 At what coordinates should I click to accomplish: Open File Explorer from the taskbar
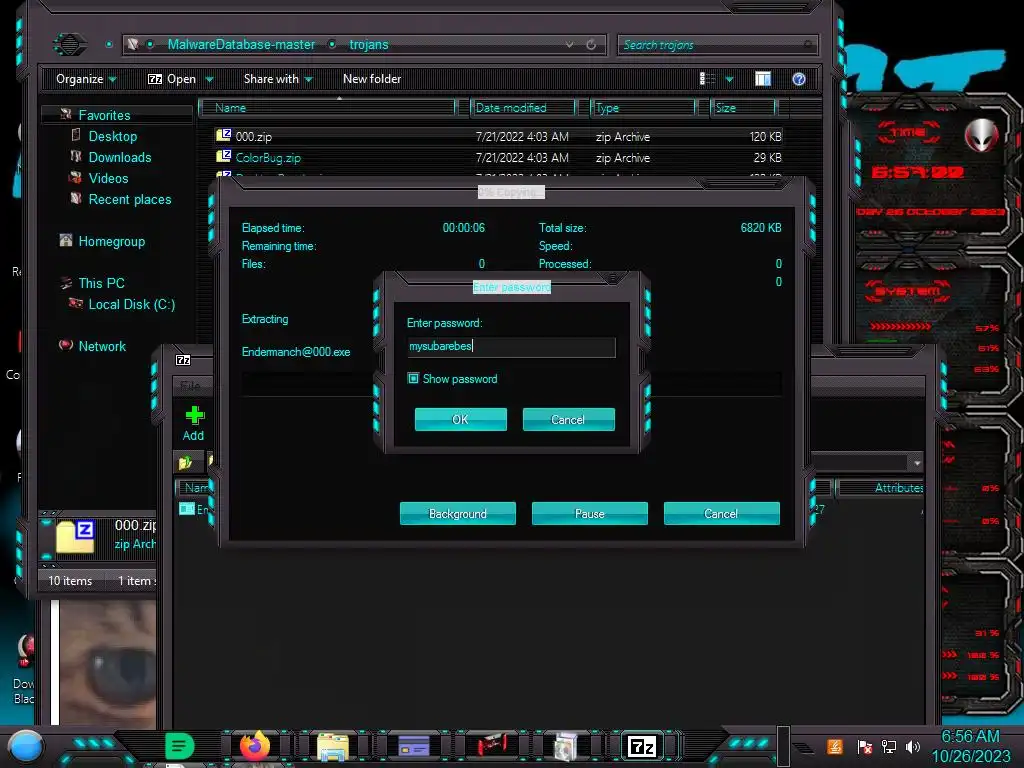pyautogui.click(x=333, y=746)
